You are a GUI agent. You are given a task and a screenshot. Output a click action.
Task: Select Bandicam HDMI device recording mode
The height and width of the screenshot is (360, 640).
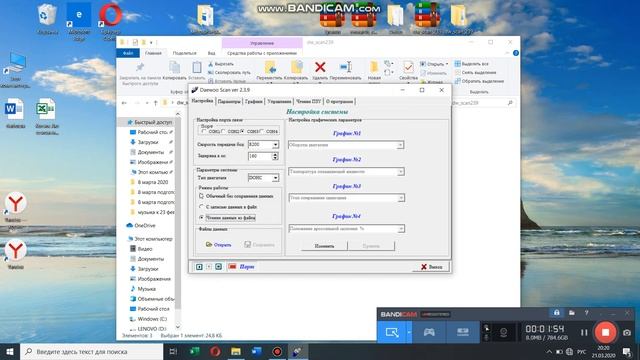462,332
